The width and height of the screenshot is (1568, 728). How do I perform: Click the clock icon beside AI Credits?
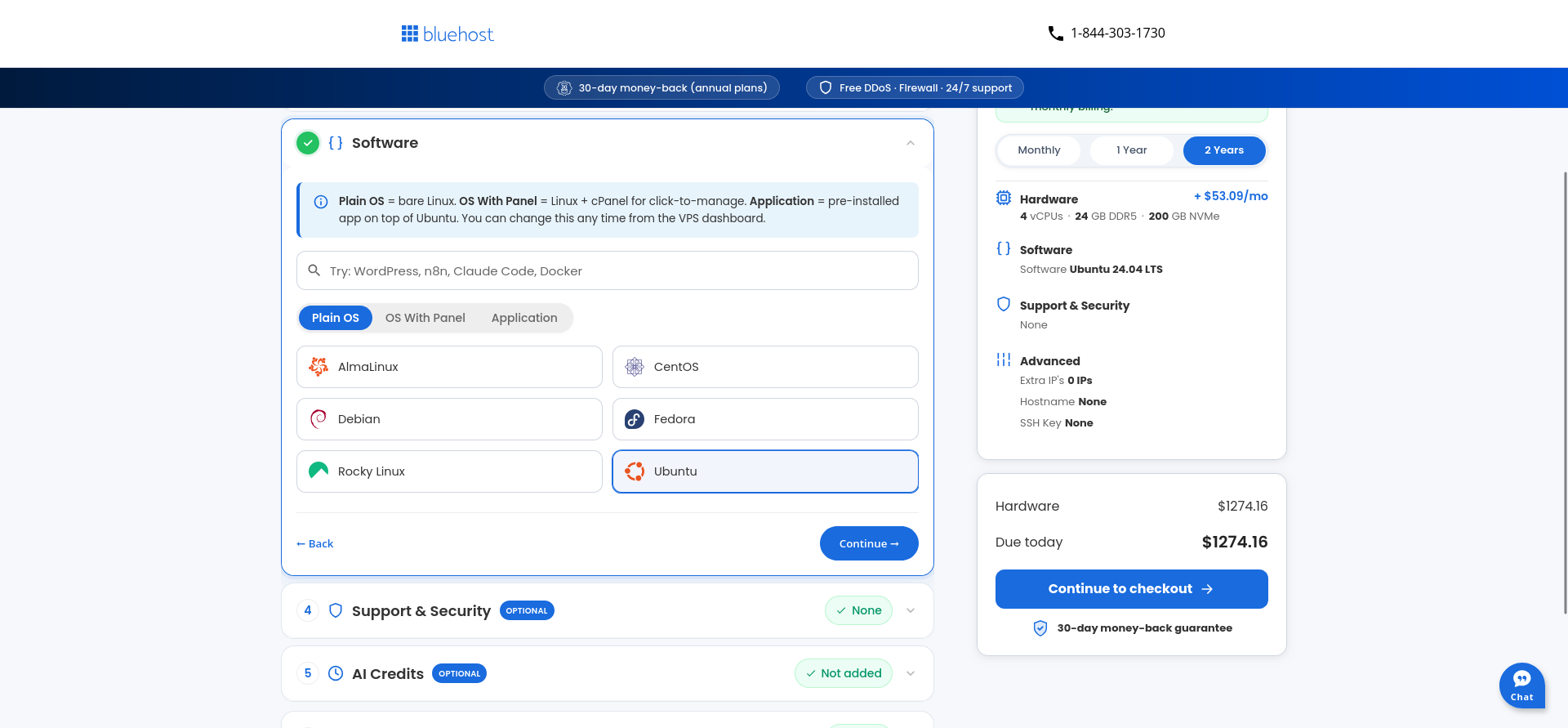tap(336, 673)
